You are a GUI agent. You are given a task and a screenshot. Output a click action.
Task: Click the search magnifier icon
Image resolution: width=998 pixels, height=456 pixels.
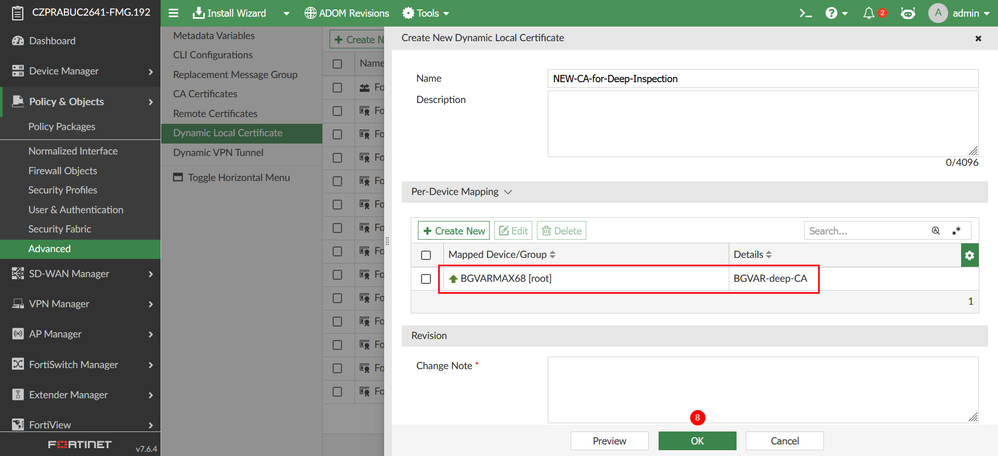tap(936, 231)
